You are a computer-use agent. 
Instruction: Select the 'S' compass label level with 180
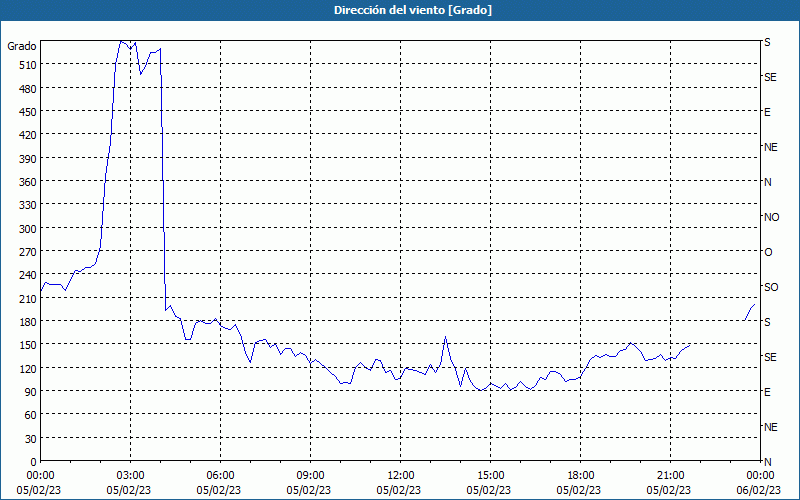(767, 322)
